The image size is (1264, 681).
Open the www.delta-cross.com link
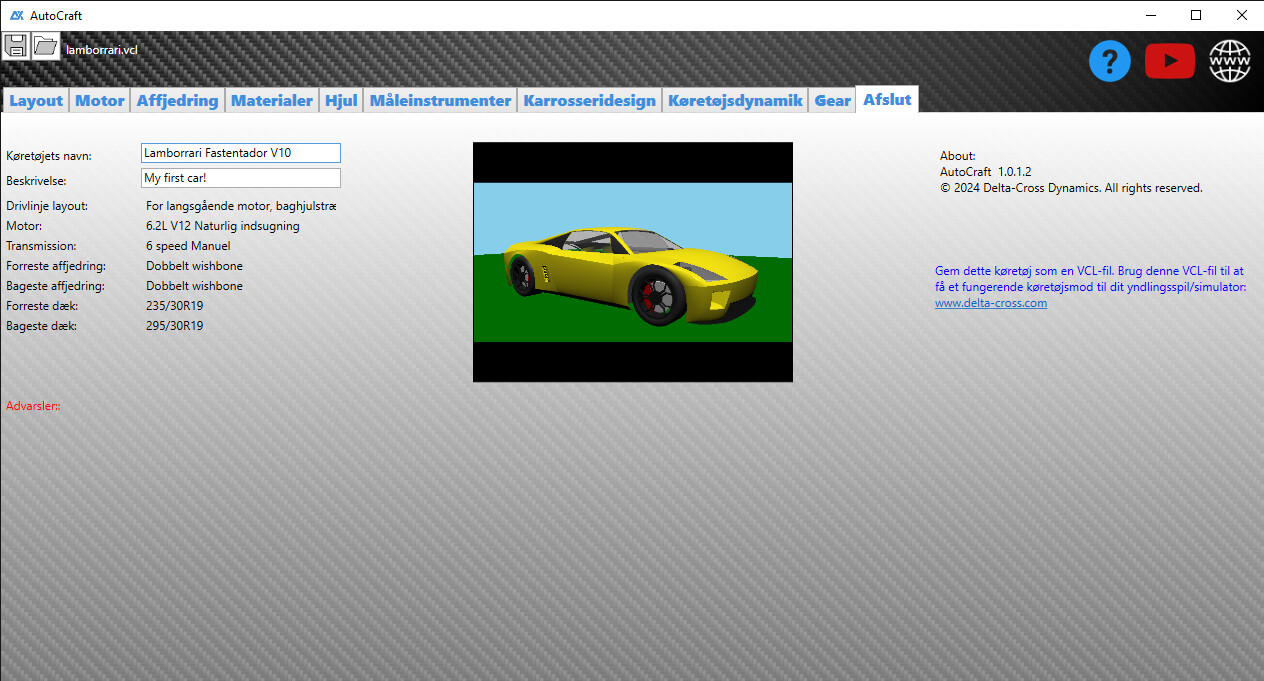click(990, 303)
